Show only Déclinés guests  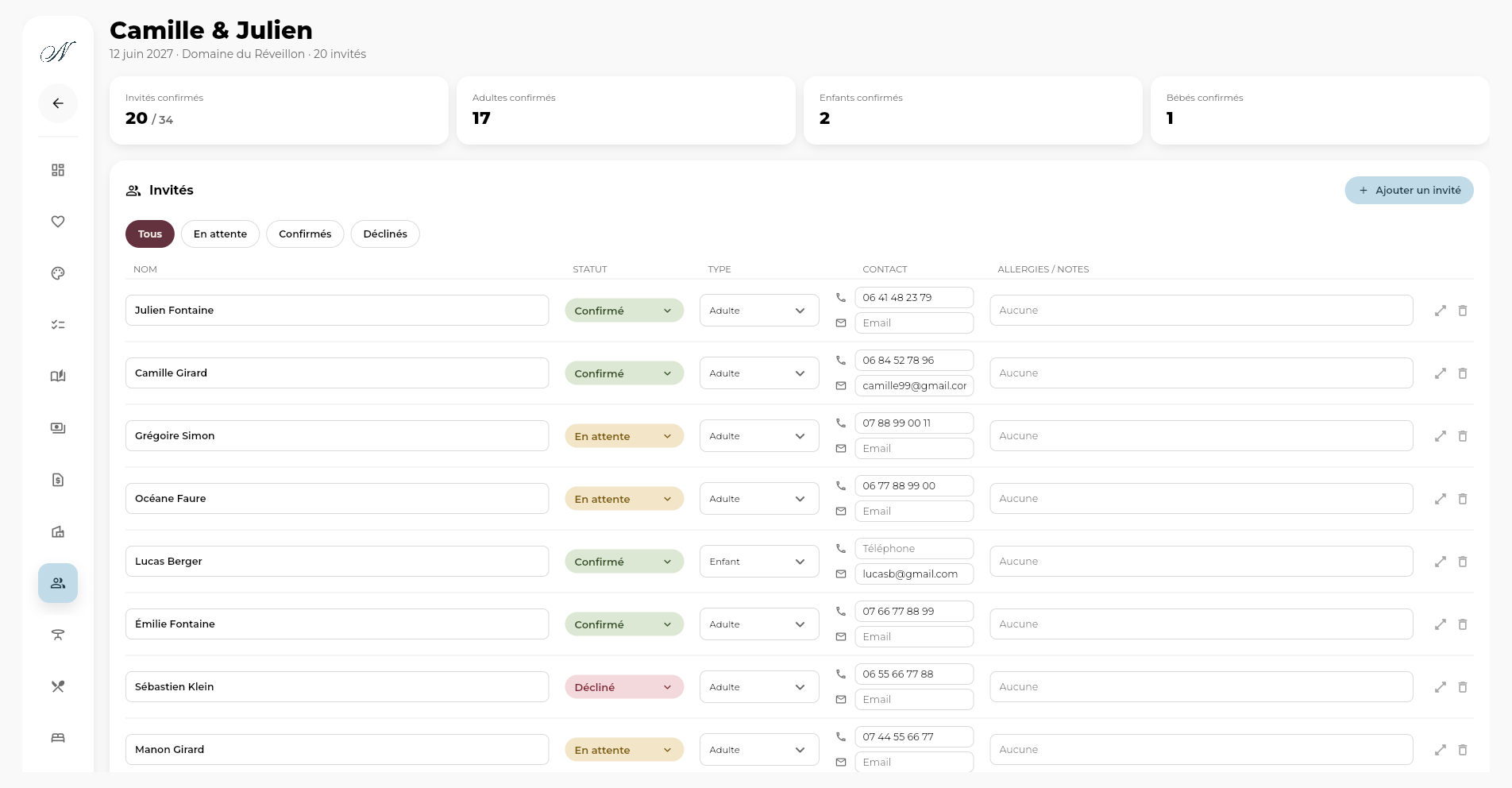385,234
